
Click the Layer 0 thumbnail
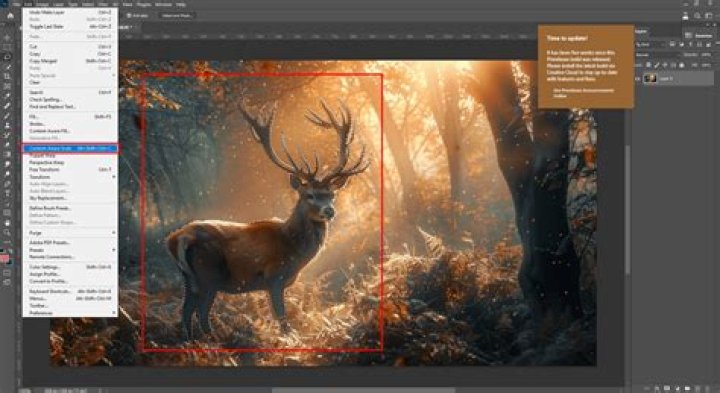pyautogui.click(x=650, y=79)
